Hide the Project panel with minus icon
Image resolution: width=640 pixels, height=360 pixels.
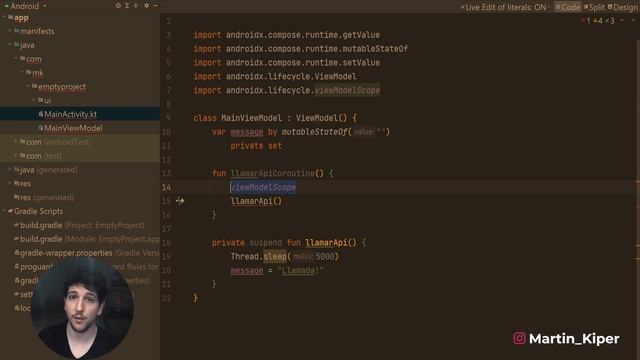coord(155,6)
